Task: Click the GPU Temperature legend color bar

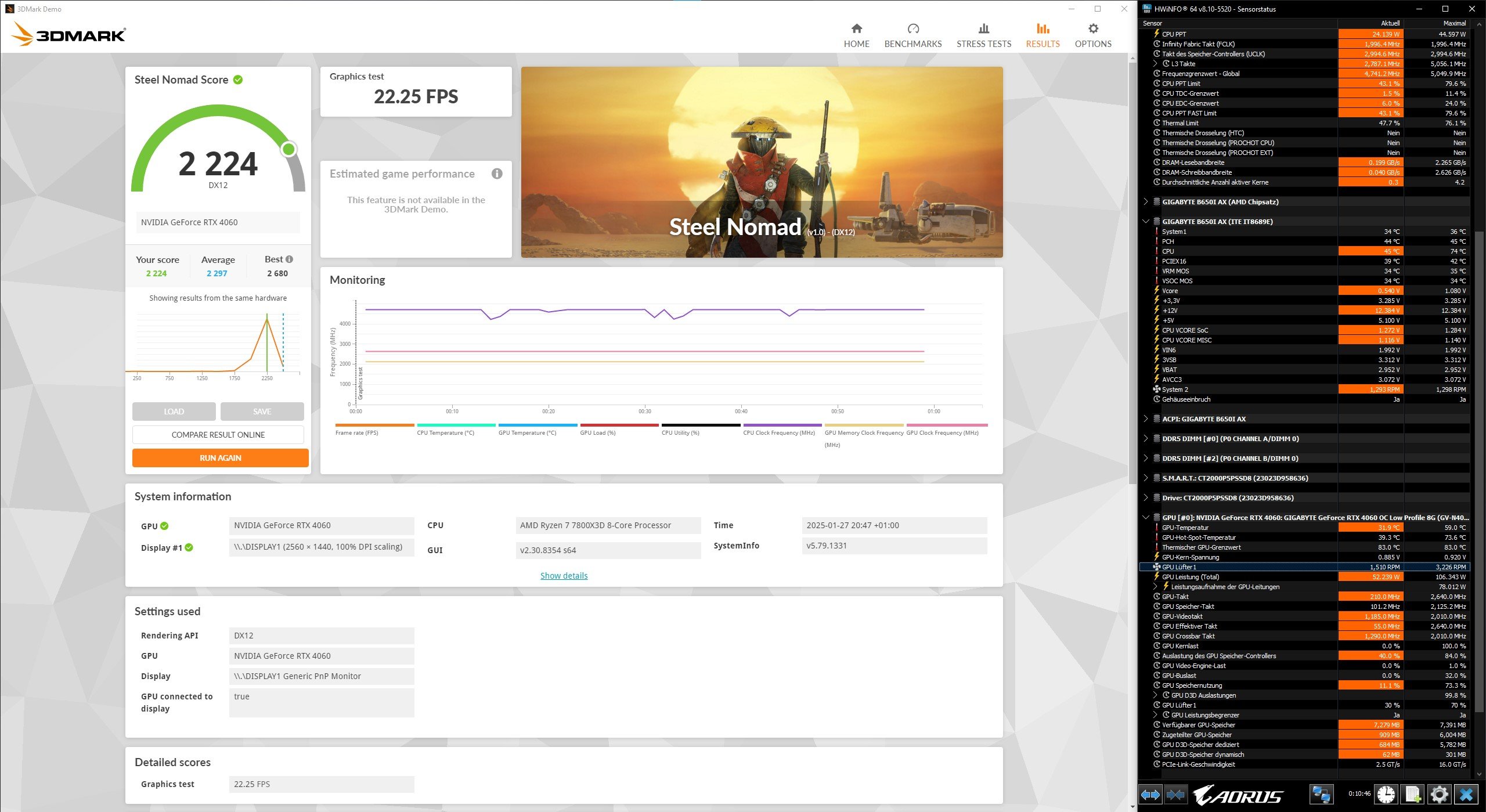Action: coord(538,425)
